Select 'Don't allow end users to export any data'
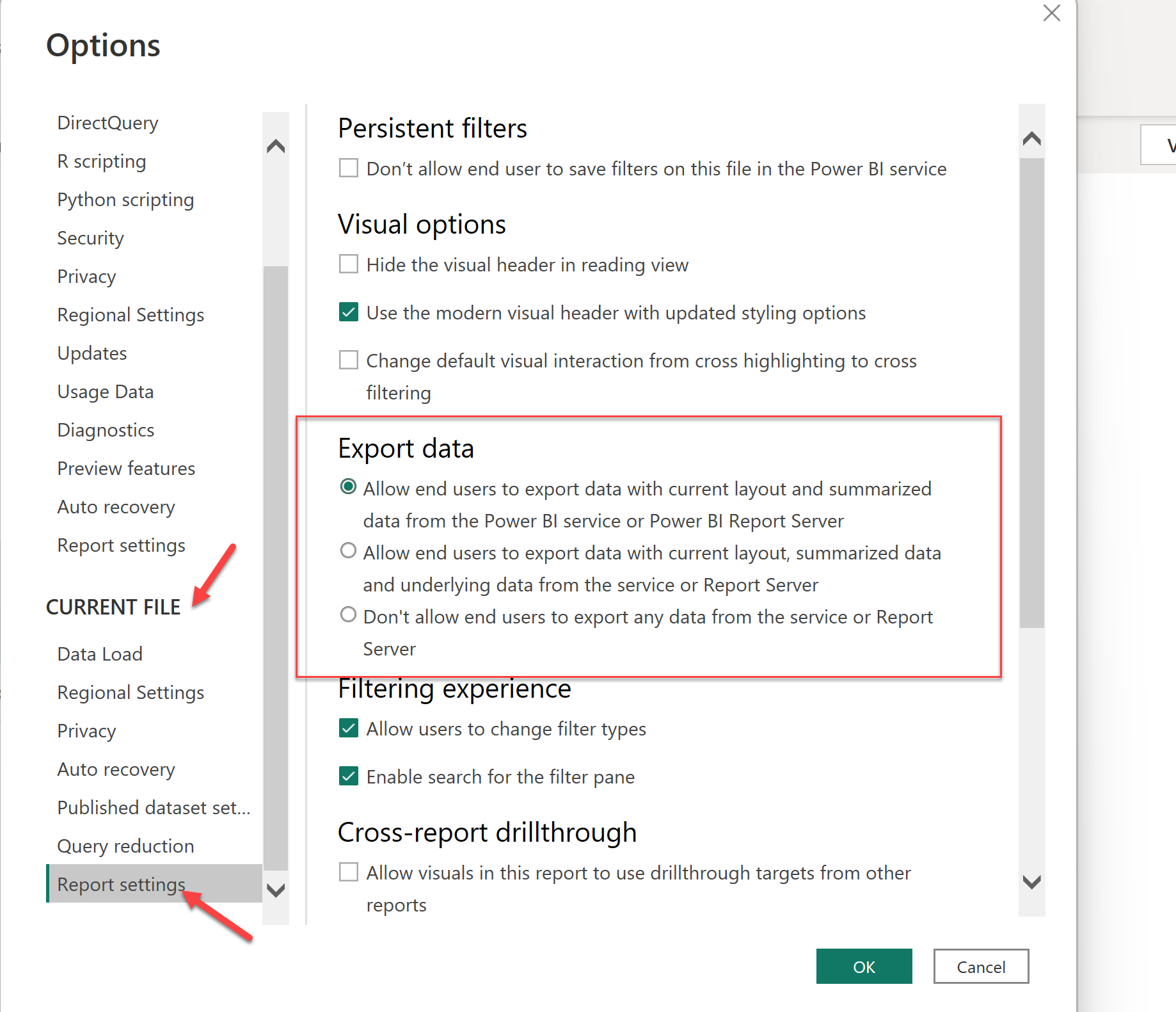The height and width of the screenshot is (1012, 1176). 348,615
